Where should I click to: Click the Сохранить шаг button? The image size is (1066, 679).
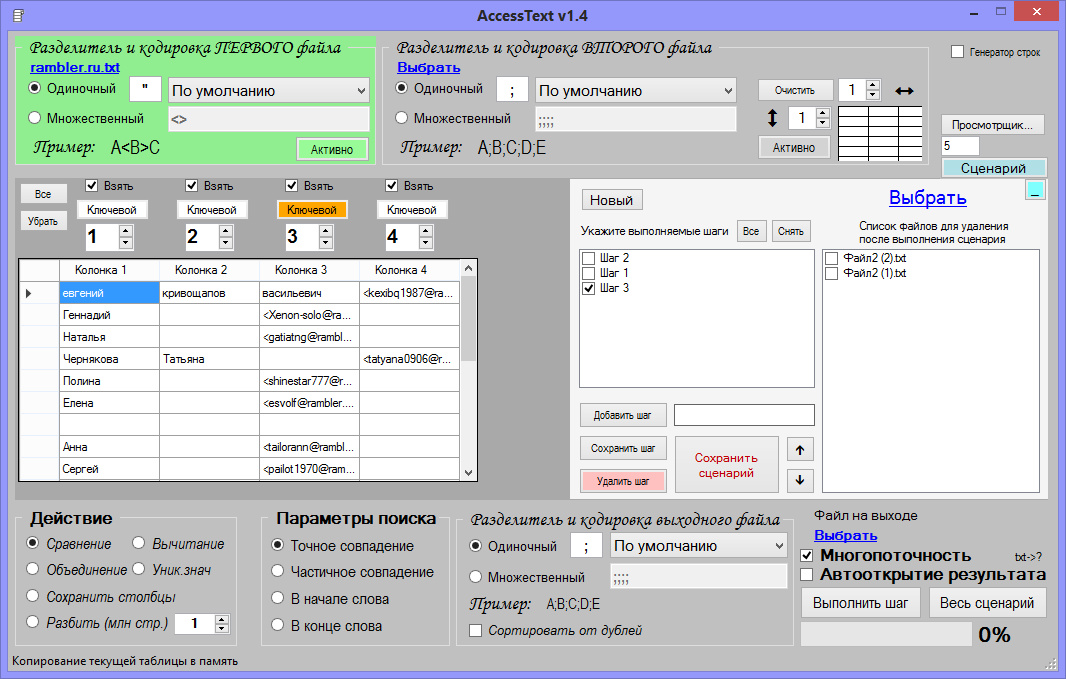pyautogui.click(x=622, y=449)
